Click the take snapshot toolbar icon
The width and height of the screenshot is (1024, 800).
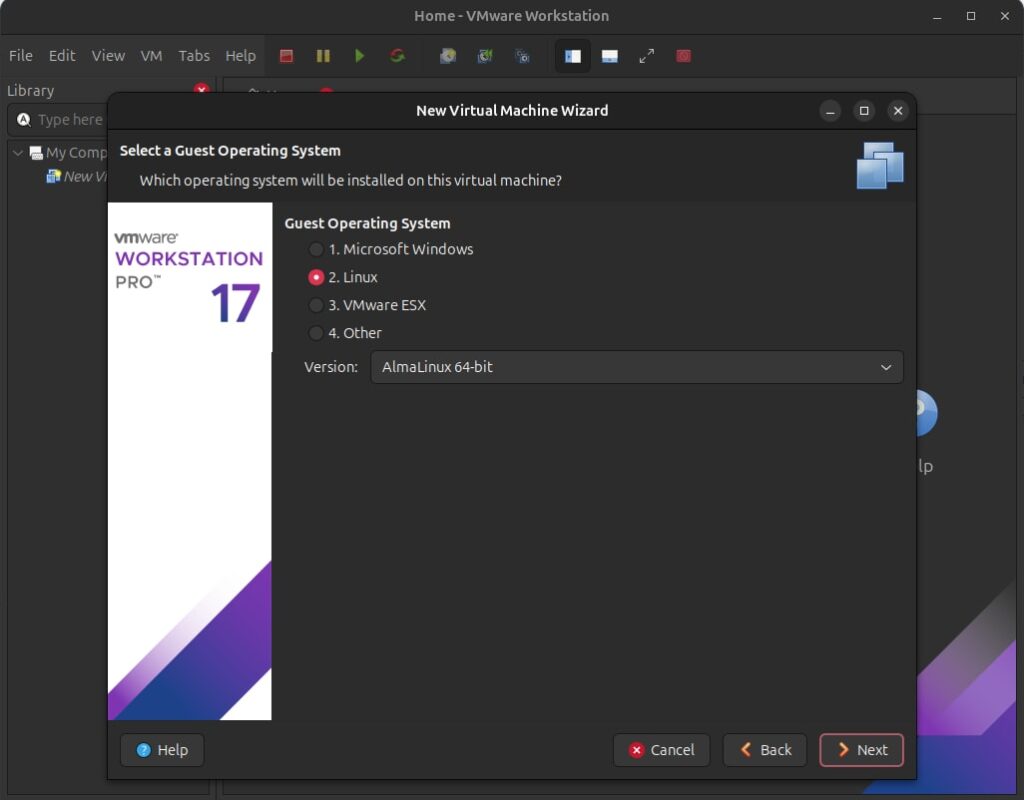(x=448, y=56)
